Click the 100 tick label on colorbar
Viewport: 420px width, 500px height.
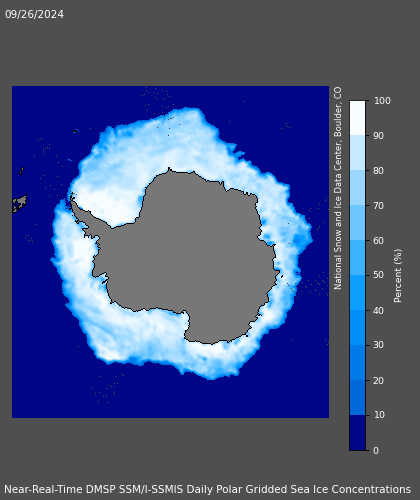[x=382, y=101]
